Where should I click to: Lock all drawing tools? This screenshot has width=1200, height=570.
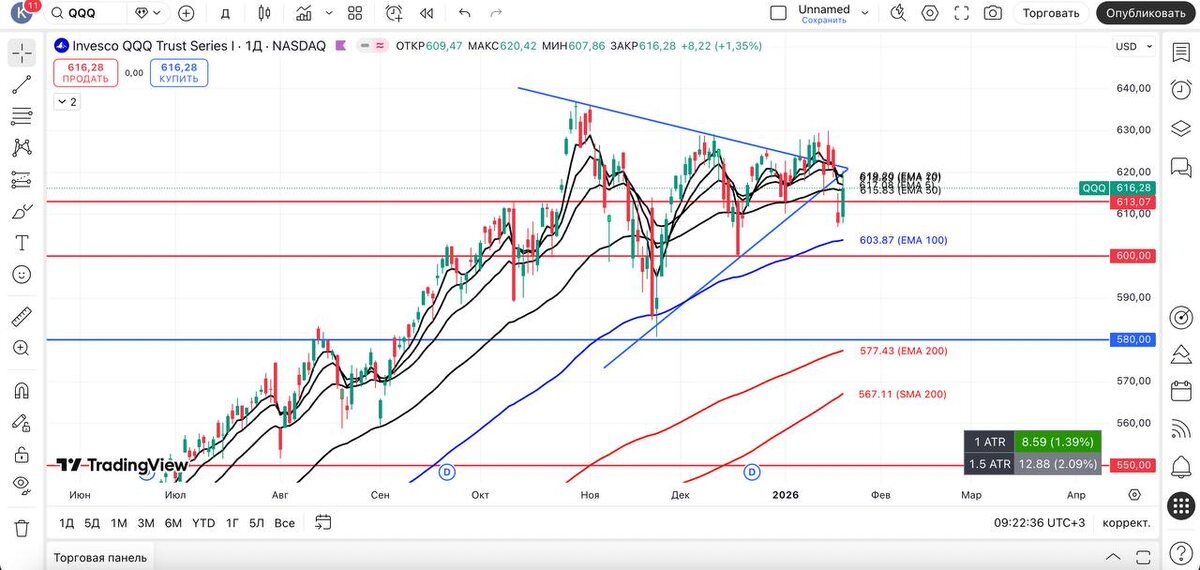pyautogui.click(x=22, y=454)
